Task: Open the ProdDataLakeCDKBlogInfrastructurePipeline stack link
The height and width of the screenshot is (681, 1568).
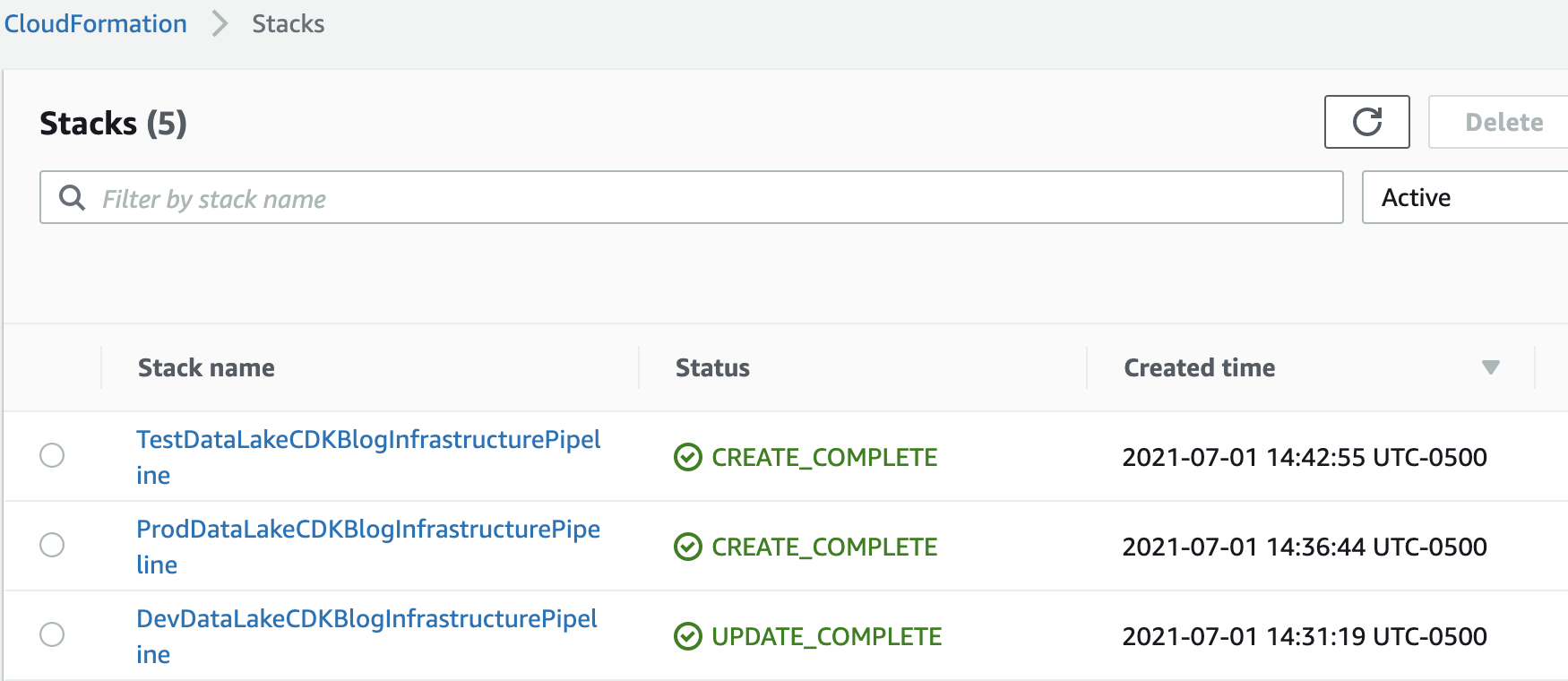Action: (x=367, y=530)
